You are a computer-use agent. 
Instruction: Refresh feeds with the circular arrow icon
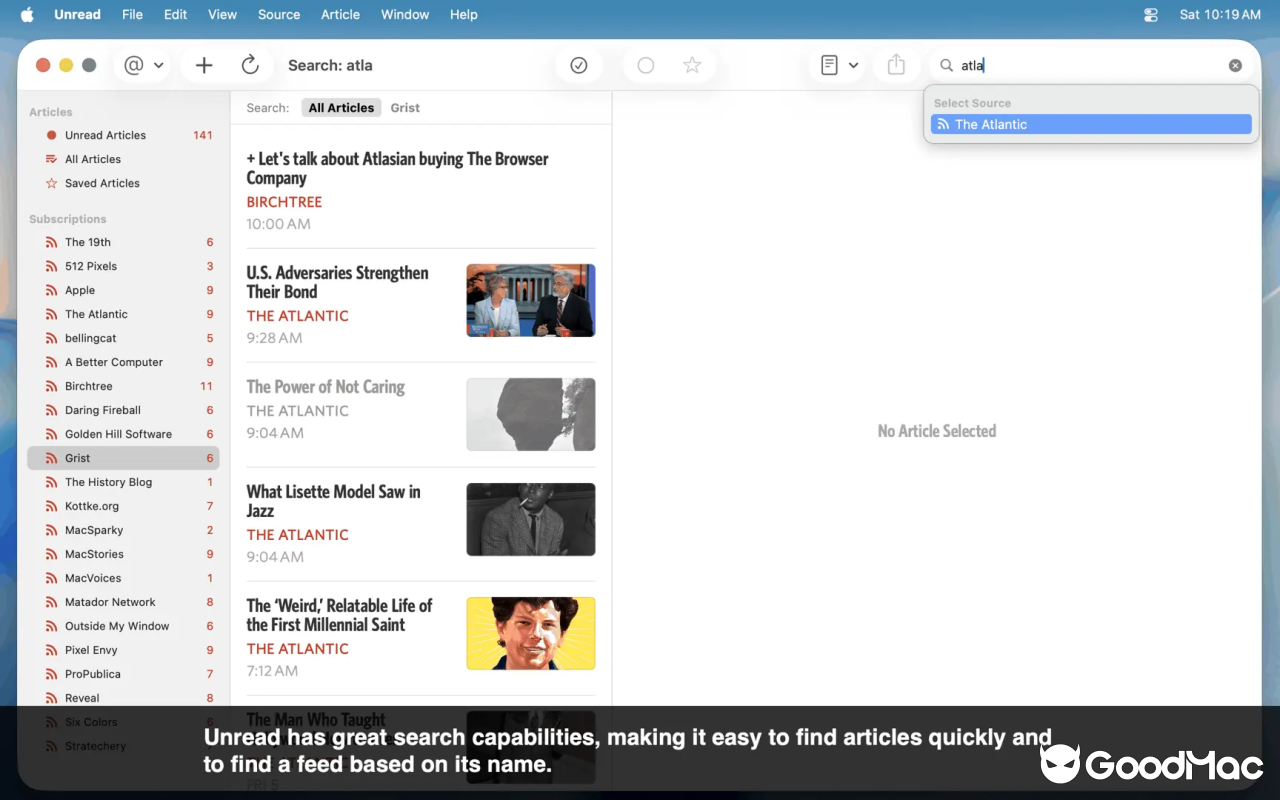[250, 65]
